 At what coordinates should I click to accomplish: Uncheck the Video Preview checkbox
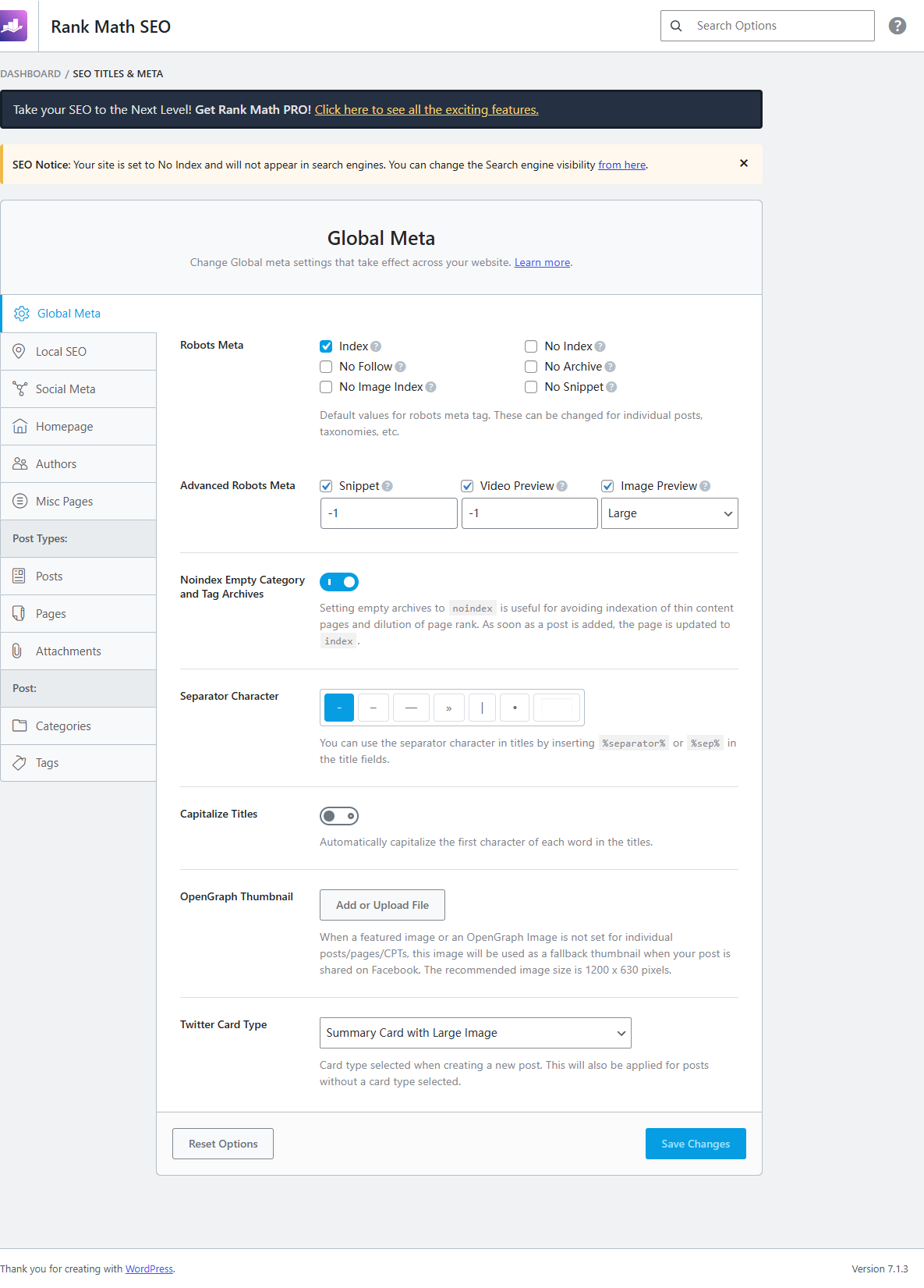(x=467, y=486)
